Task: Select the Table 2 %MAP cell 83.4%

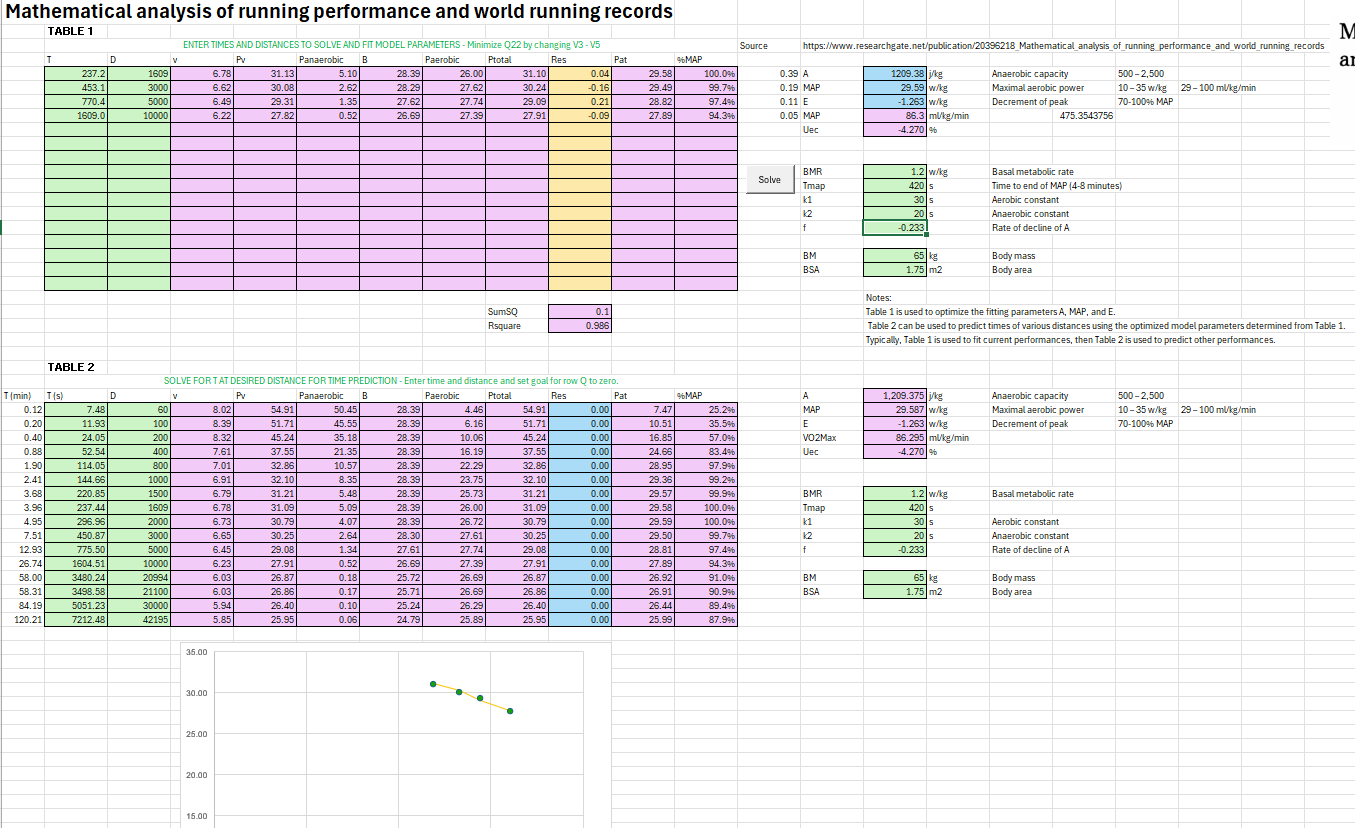Action: pos(706,452)
